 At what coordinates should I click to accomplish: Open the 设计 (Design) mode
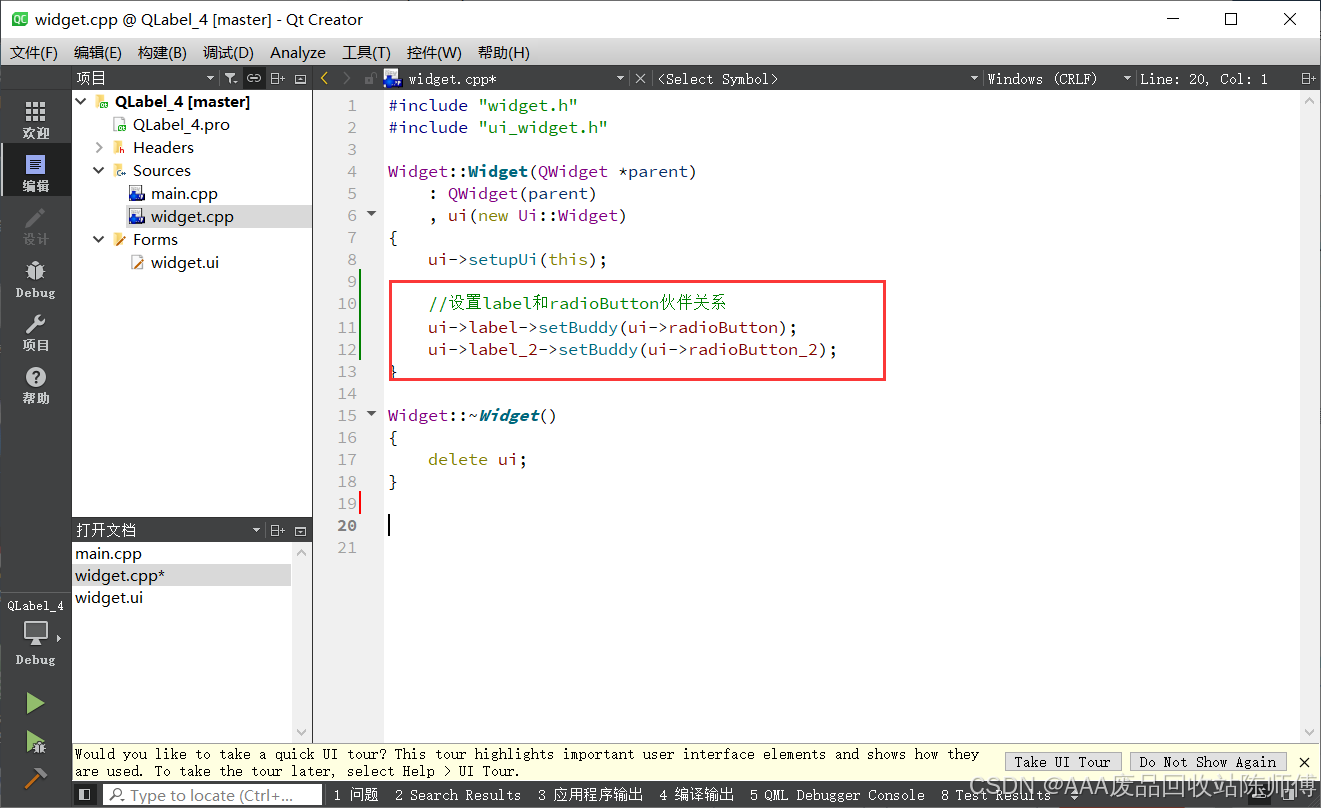(36, 225)
